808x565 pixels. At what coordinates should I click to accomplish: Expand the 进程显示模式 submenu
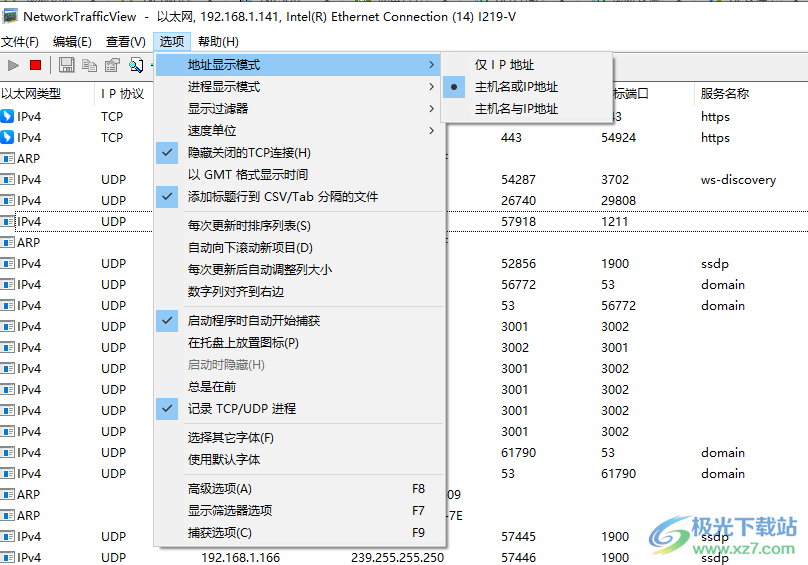click(x=300, y=87)
